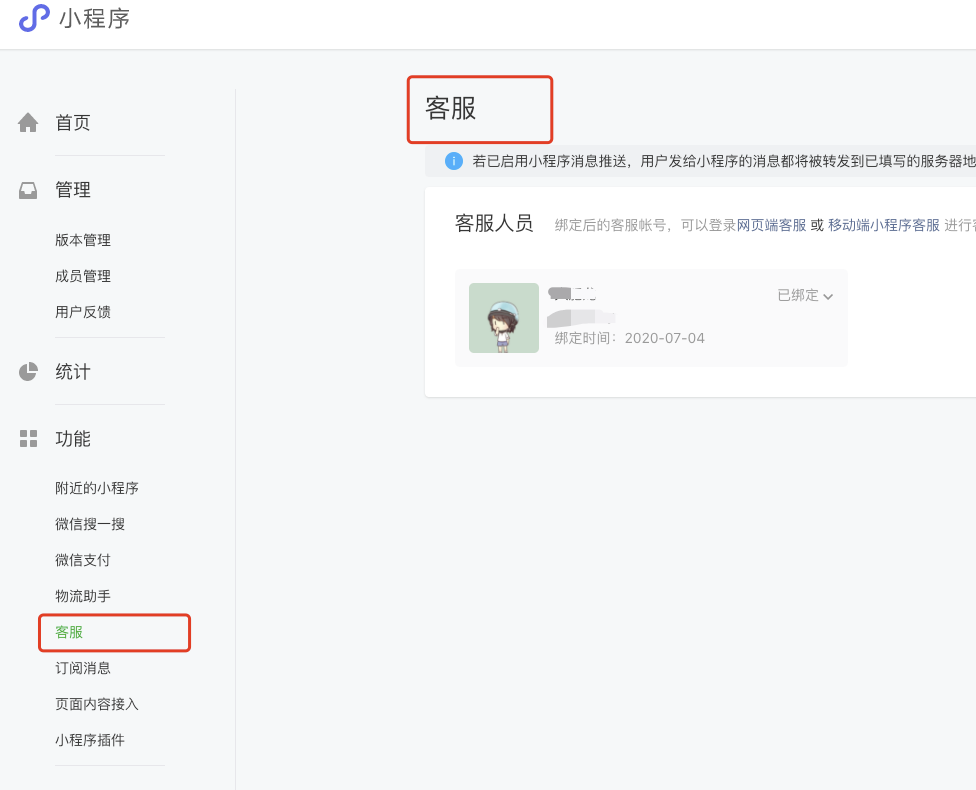
Task: Click the inbox icon beside 管理
Action: pyautogui.click(x=28, y=190)
